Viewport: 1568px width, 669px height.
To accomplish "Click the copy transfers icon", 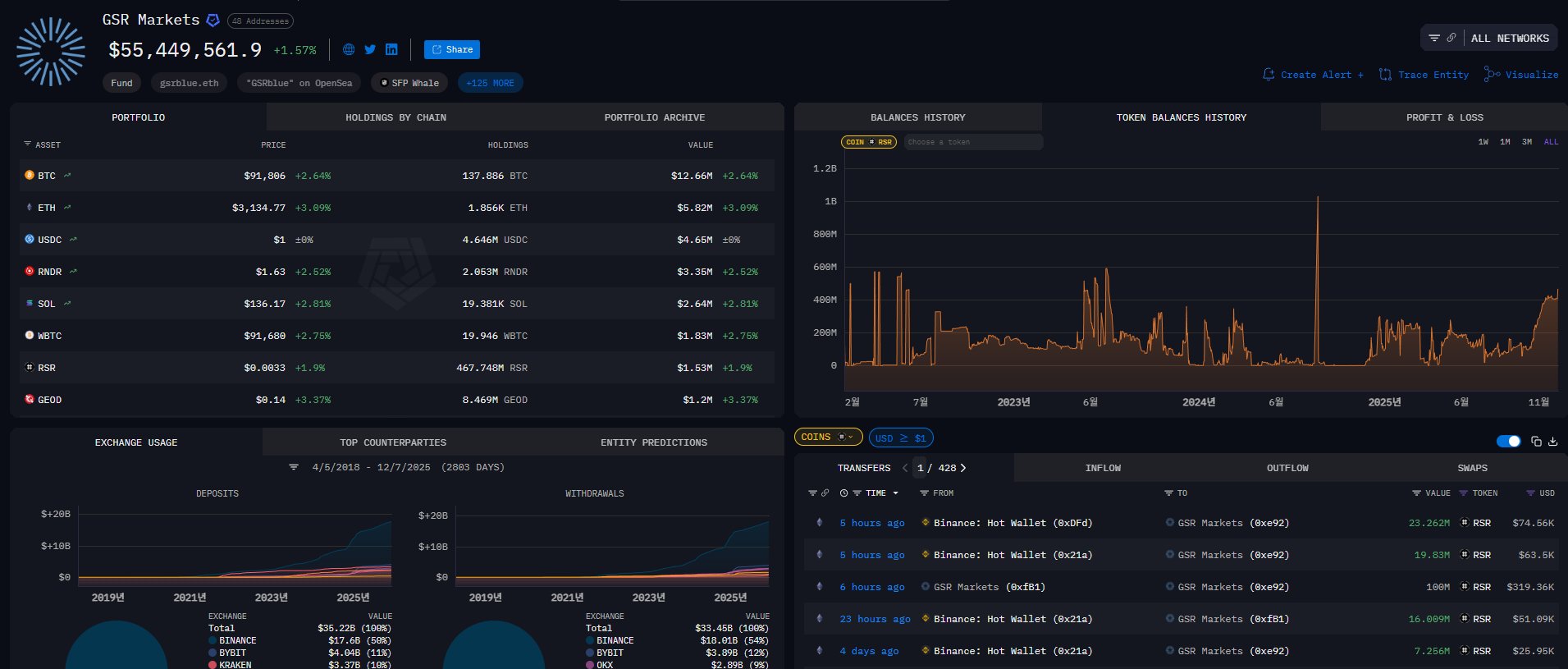I will tap(1536, 442).
